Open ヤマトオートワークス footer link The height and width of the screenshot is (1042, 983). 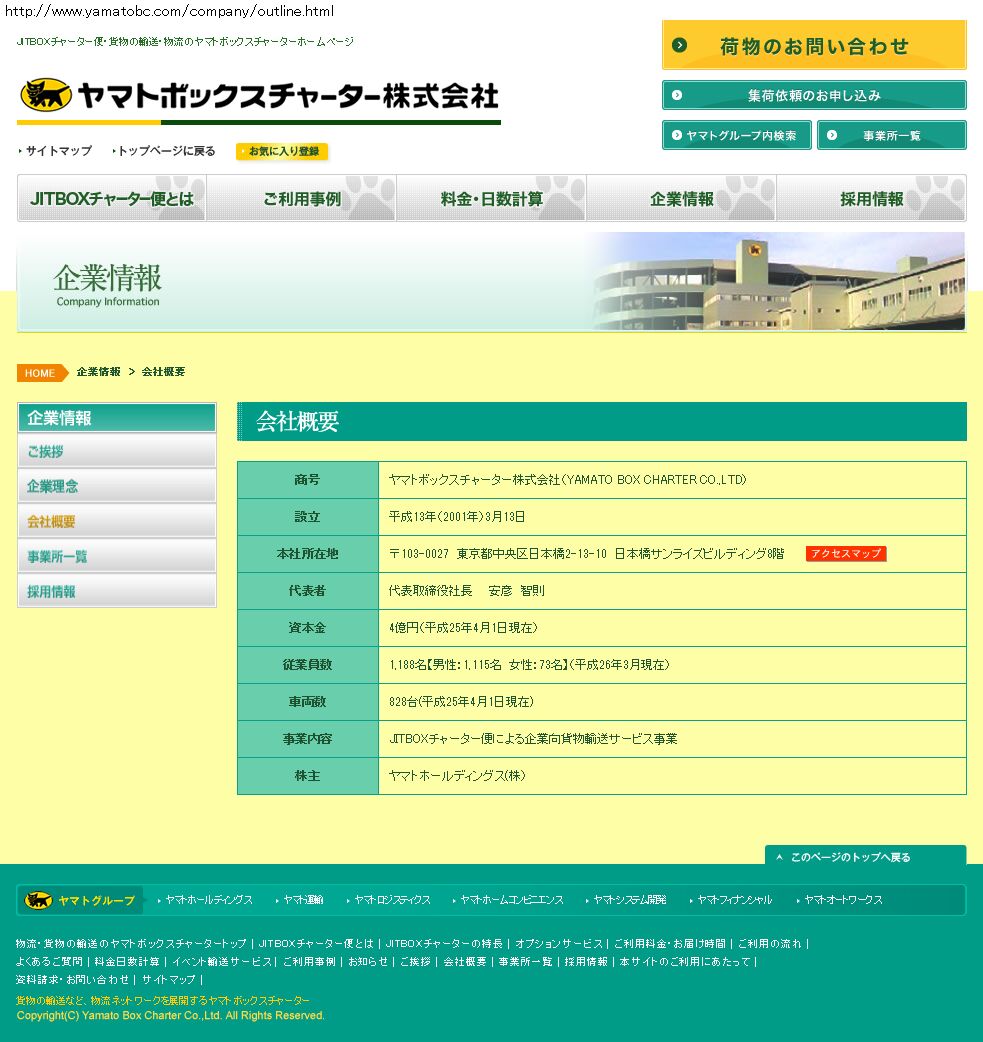point(843,900)
